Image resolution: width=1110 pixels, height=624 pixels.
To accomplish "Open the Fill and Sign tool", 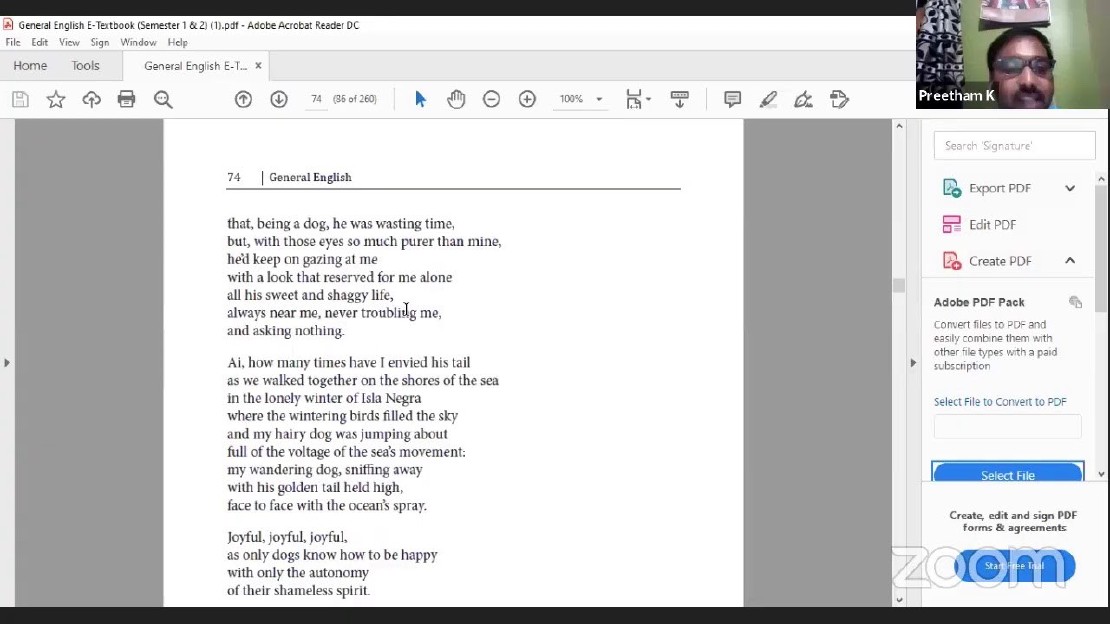I will tap(803, 99).
